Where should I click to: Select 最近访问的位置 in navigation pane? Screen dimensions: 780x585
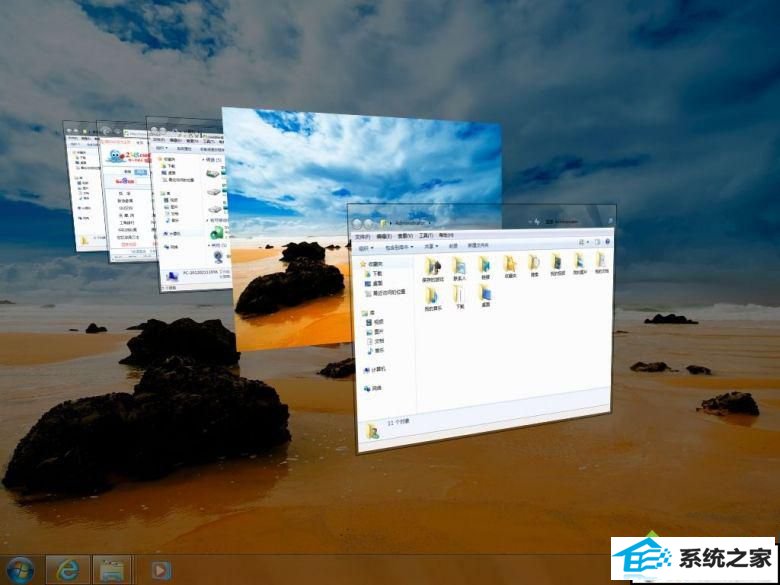point(386,292)
